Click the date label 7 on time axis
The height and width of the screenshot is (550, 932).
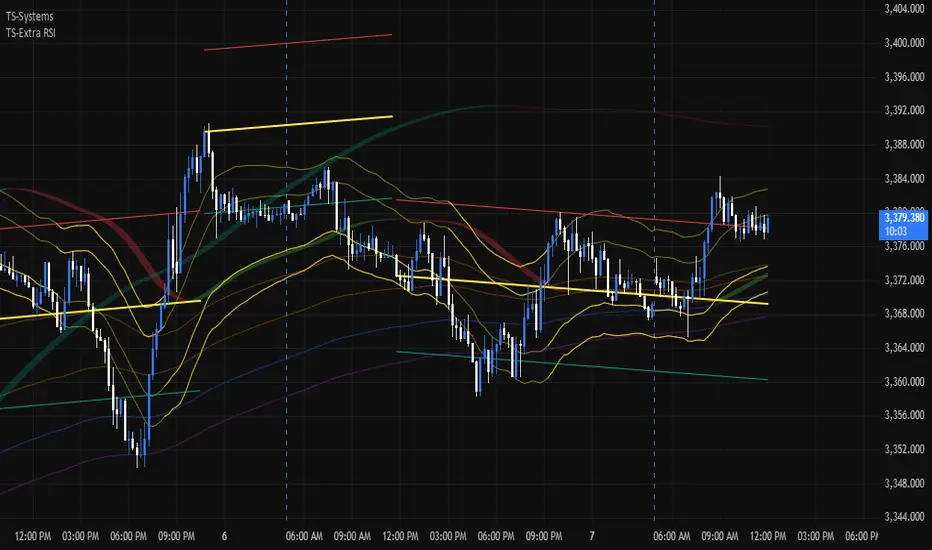click(x=591, y=536)
